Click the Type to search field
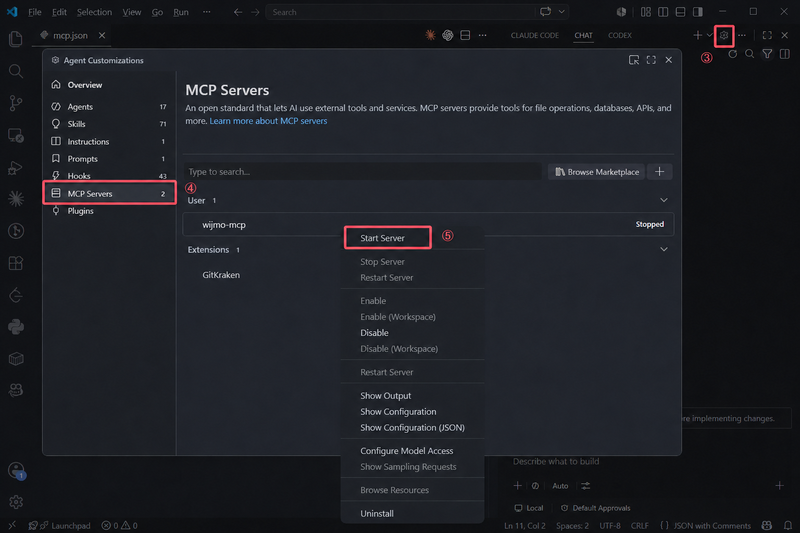Image resolution: width=800 pixels, height=533 pixels. (363, 172)
